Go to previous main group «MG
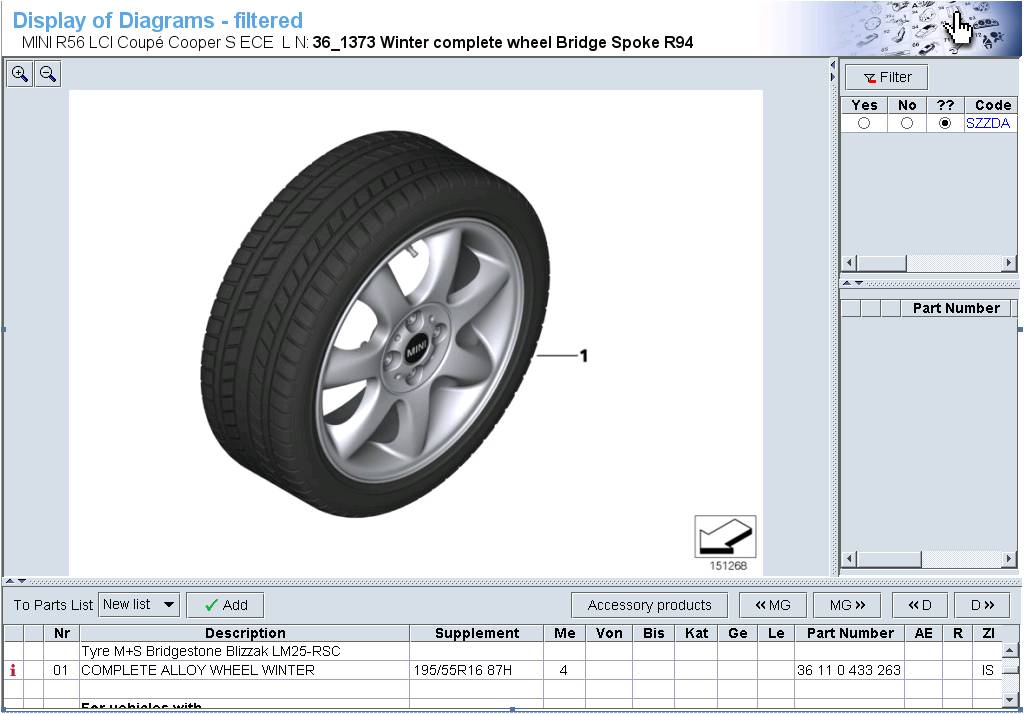The width and height of the screenshot is (1024, 715). point(772,605)
